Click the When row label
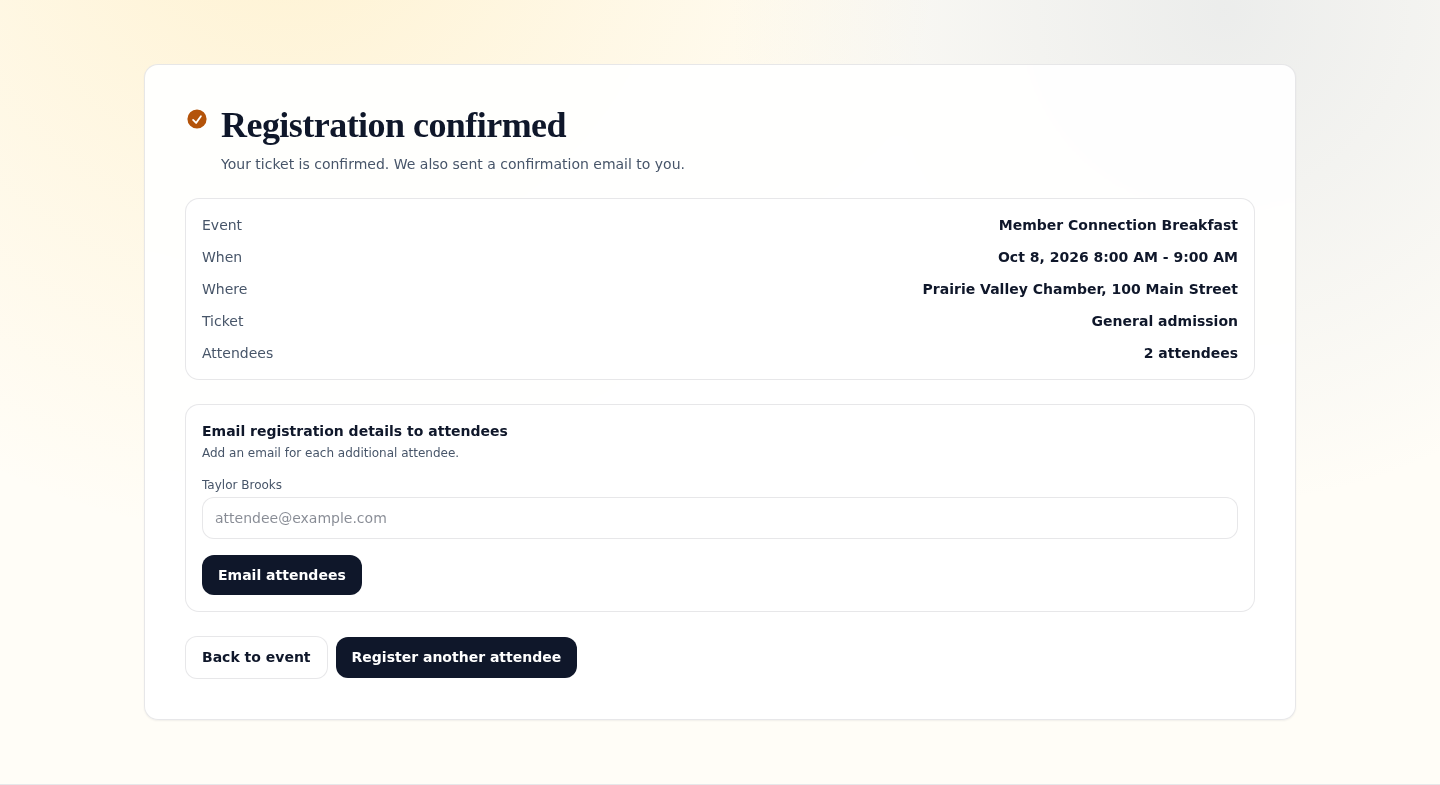The height and width of the screenshot is (785, 1440). [222, 257]
